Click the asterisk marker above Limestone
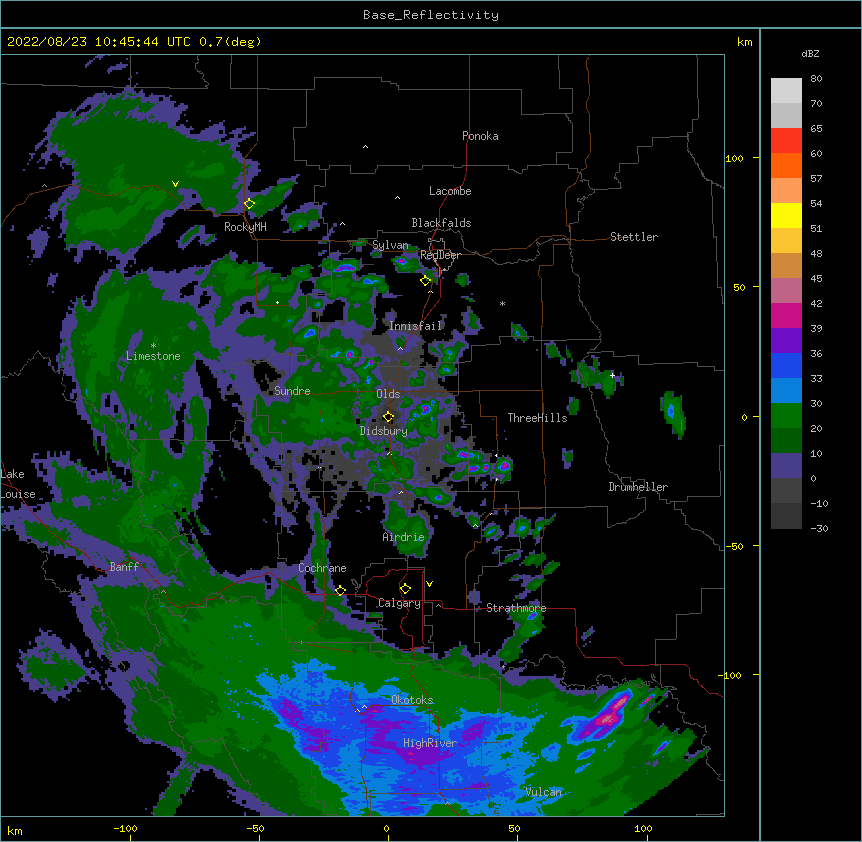Screen dimensions: 862x842 tap(153, 346)
